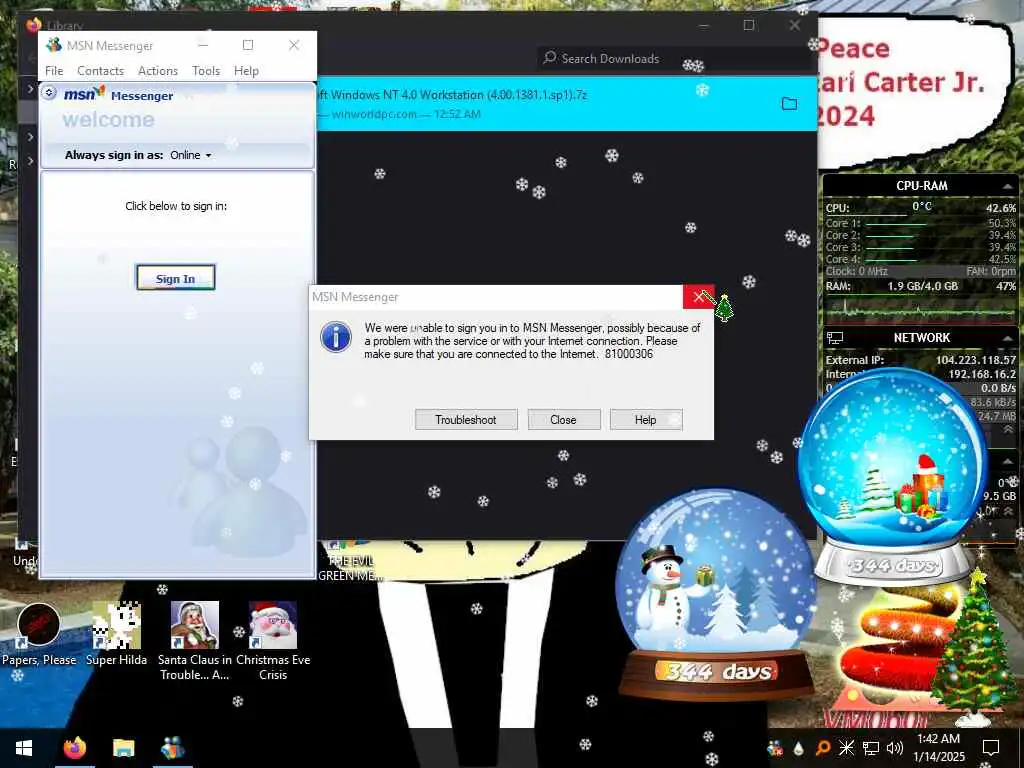Click the Windows Start button
1024x768 pixels.
coord(24,748)
